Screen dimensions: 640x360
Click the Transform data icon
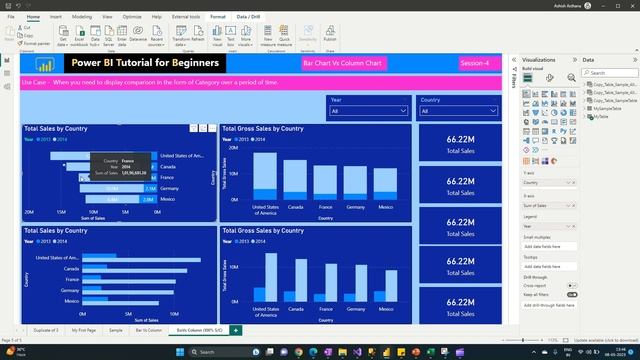click(x=181, y=36)
